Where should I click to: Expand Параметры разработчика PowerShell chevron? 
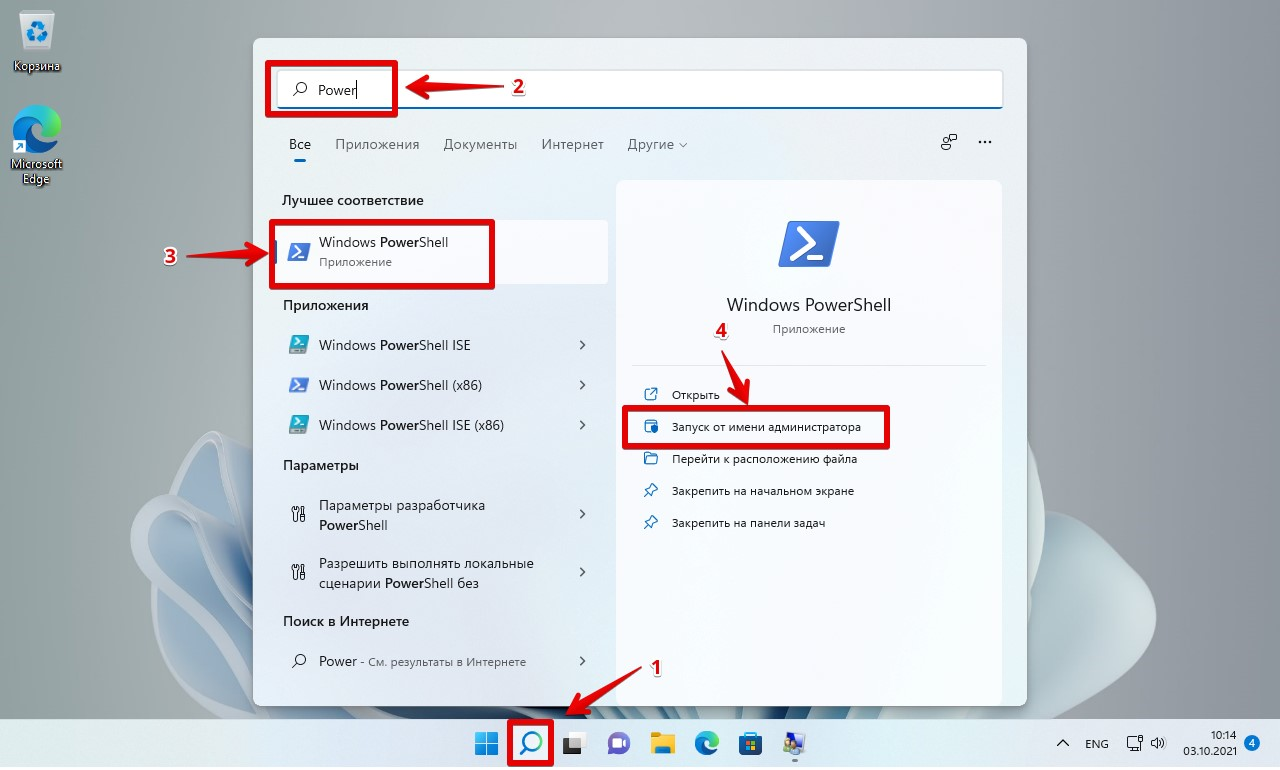coord(582,514)
